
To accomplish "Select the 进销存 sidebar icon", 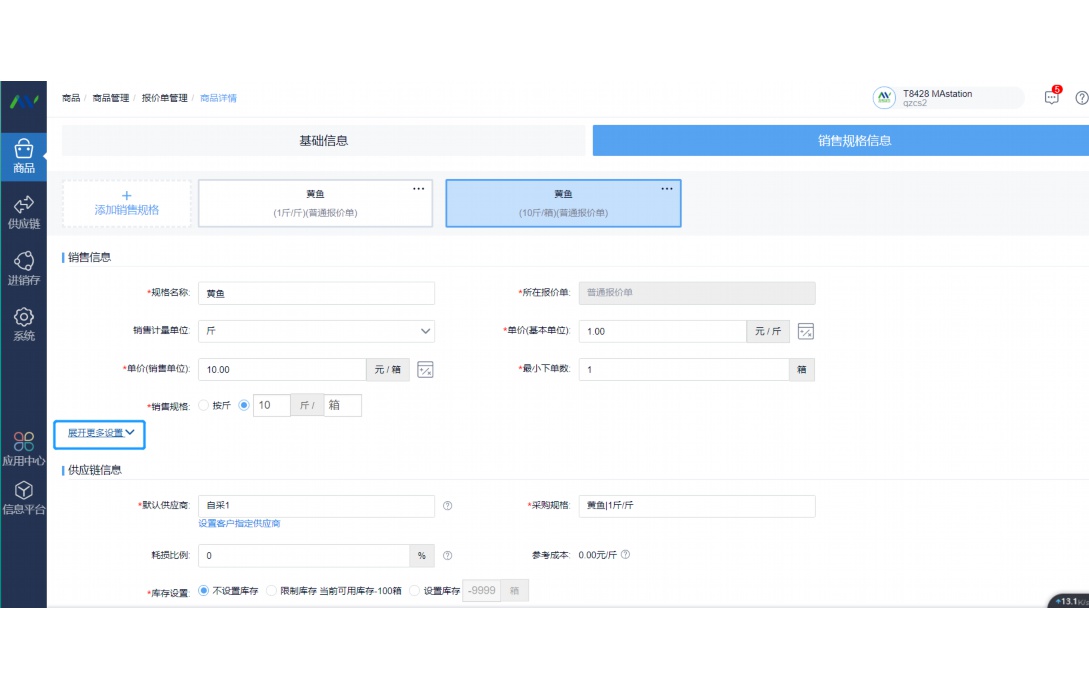I will (x=23, y=265).
